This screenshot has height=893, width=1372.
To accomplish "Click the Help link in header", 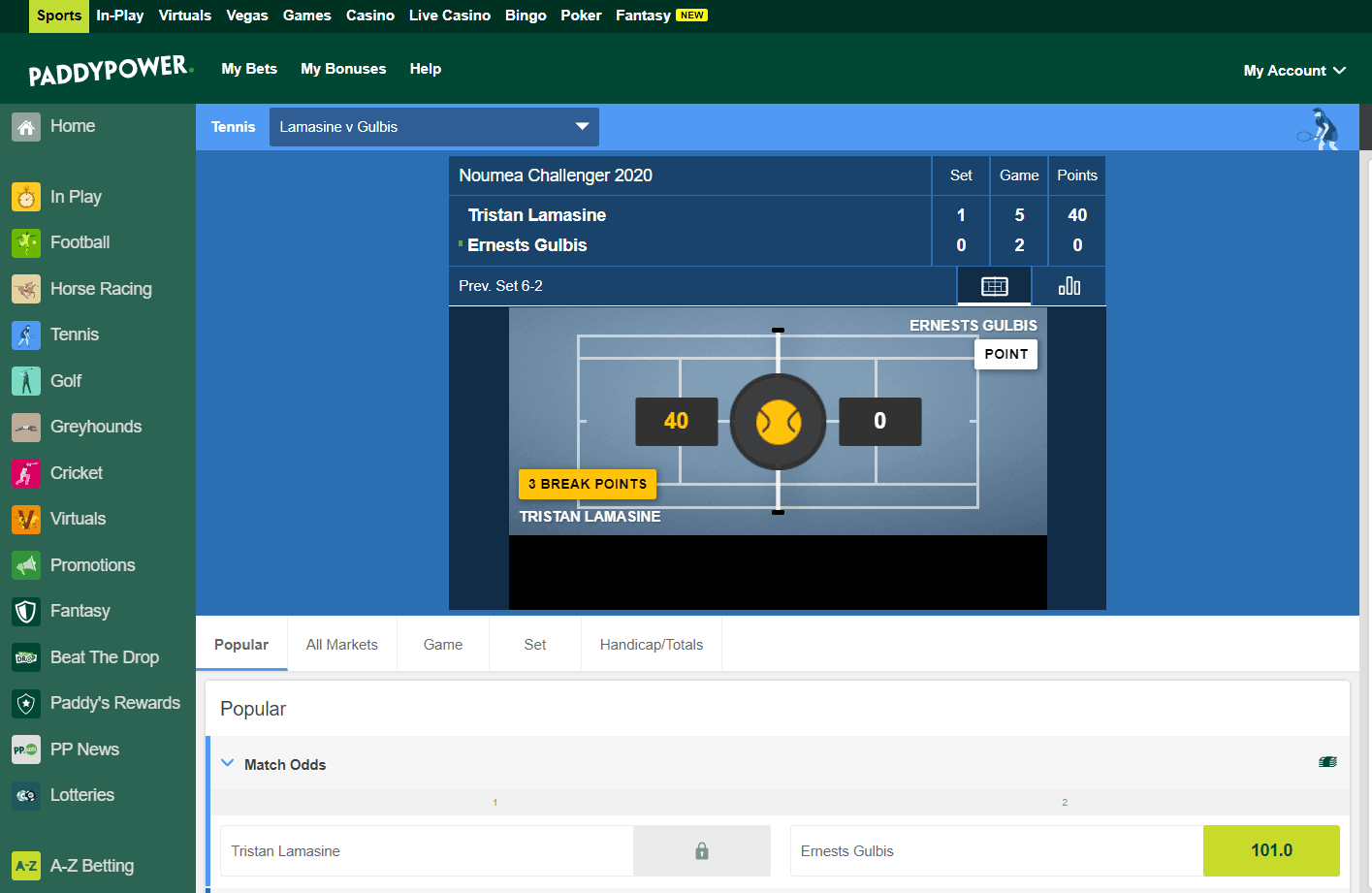I will click(x=426, y=69).
